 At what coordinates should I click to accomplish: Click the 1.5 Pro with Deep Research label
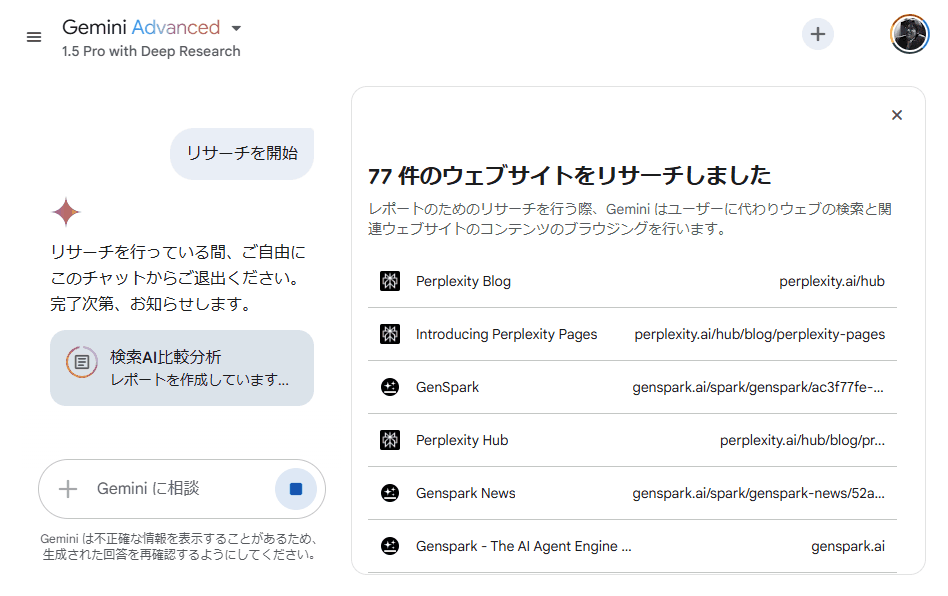[x=151, y=51]
